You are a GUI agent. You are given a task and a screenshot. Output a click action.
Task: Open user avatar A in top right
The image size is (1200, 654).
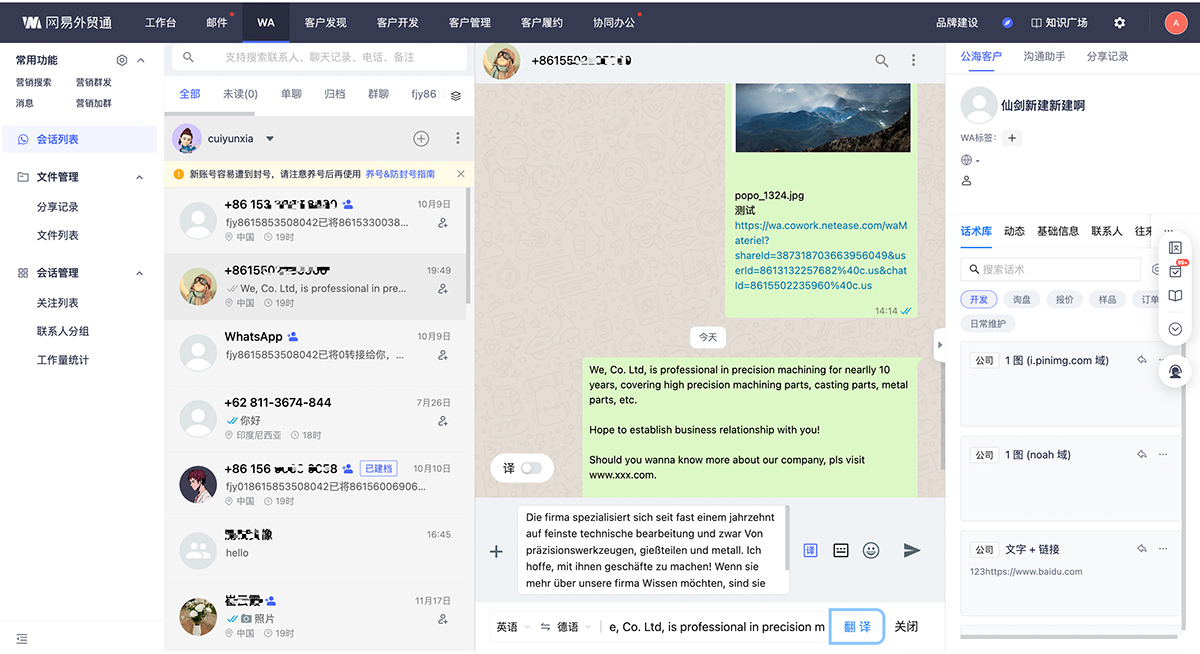click(1176, 22)
